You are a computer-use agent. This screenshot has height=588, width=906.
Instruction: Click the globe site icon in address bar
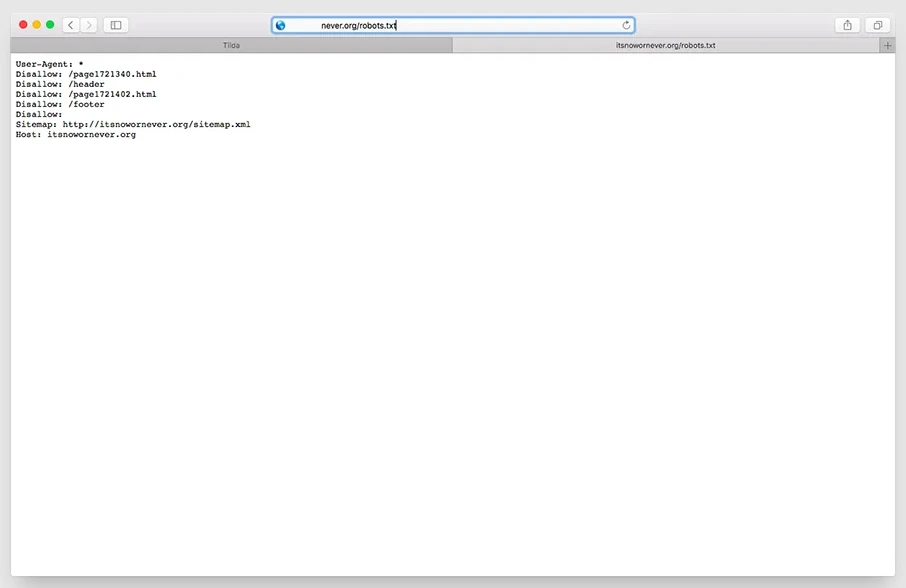pyautogui.click(x=281, y=25)
